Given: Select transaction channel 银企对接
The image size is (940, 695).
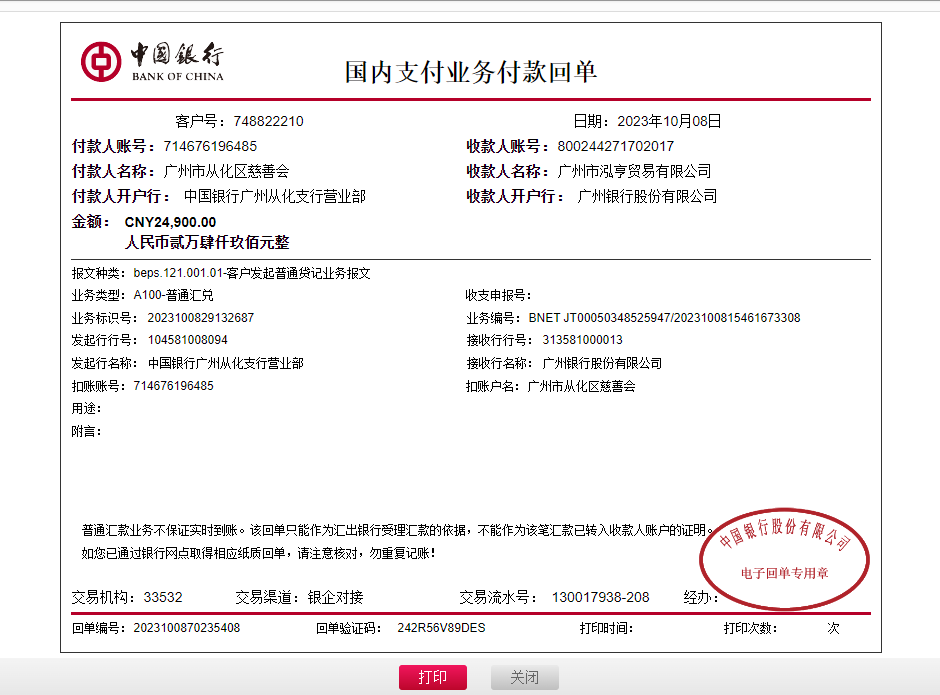Looking at the screenshot, I should (336, 597).
